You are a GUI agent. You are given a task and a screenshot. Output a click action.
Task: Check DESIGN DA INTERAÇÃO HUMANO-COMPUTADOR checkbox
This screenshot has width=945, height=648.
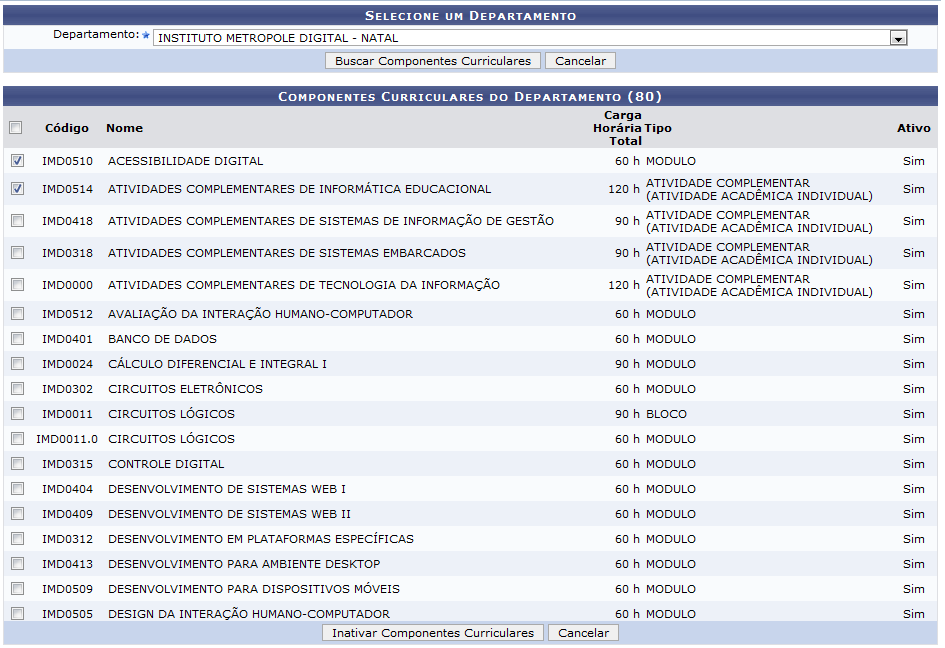15,613
